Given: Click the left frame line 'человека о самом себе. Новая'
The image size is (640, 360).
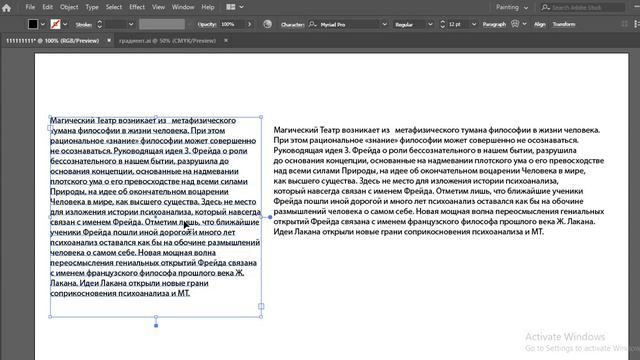Looking at the screenshot, I should coord(133,252).
